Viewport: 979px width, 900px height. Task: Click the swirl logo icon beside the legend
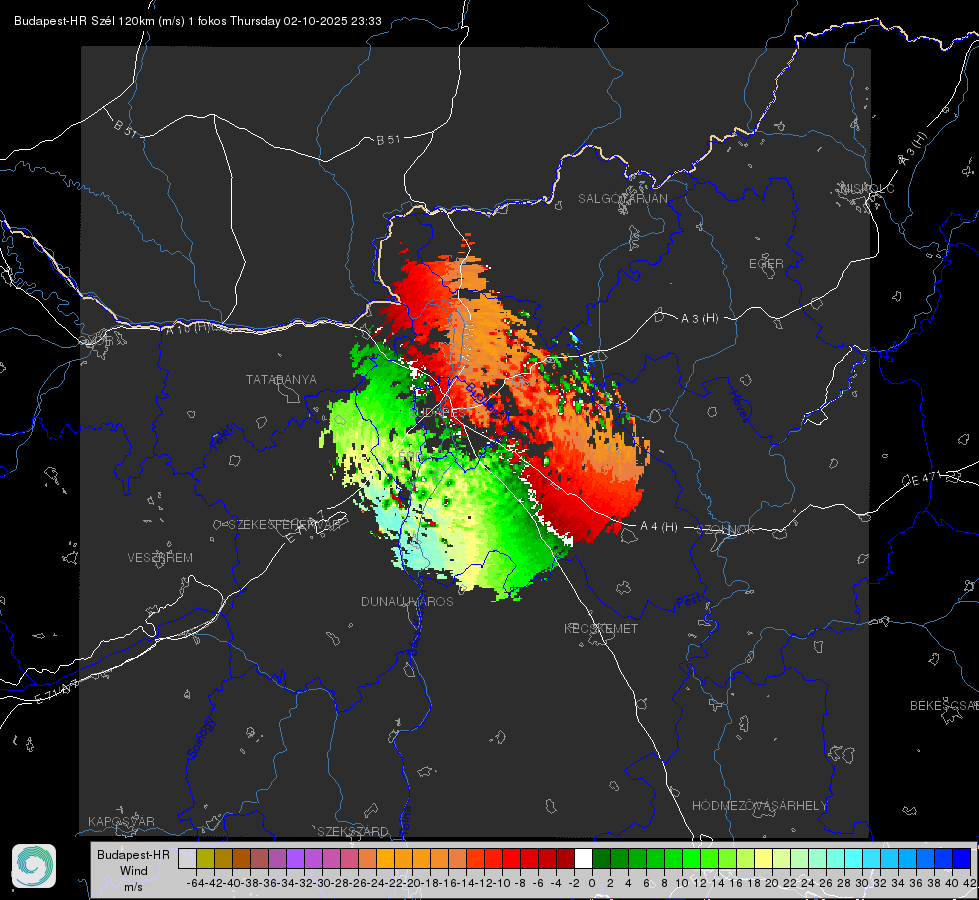coord(34,866)
